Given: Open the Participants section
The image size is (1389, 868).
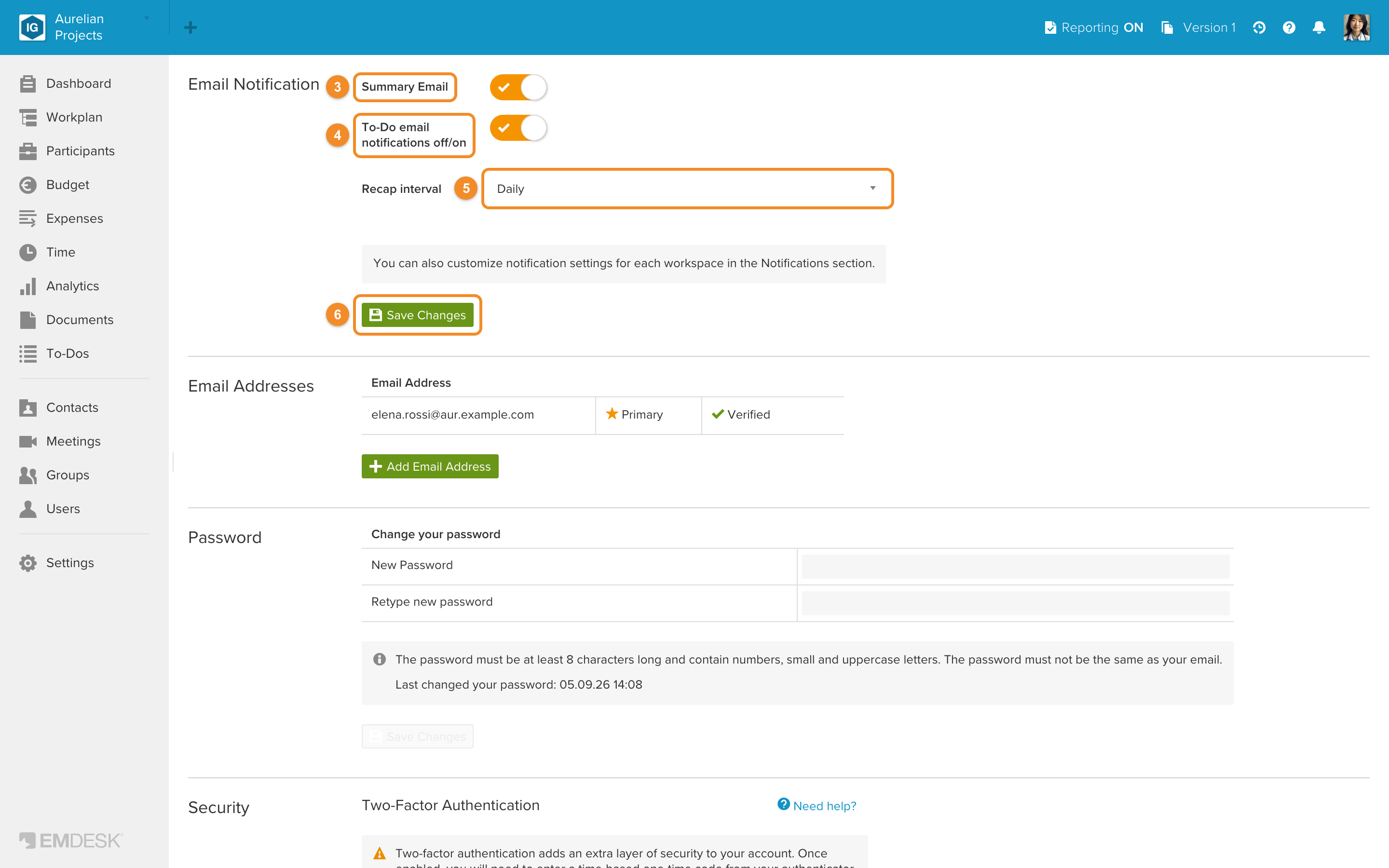Looking at the screenshot, I should click(x=67, y=151).
